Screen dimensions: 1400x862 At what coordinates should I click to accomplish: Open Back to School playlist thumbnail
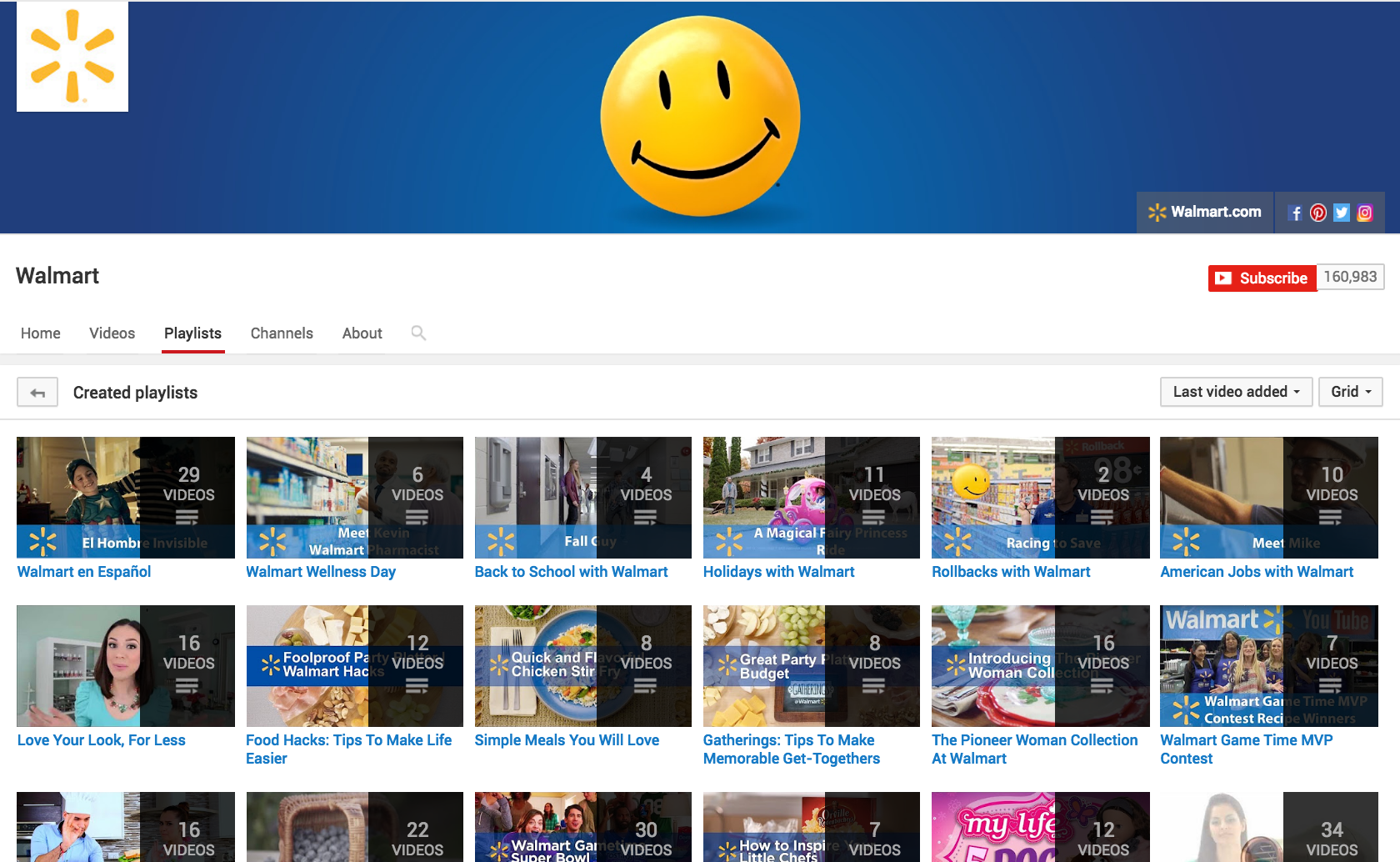[x=583, y=498]
